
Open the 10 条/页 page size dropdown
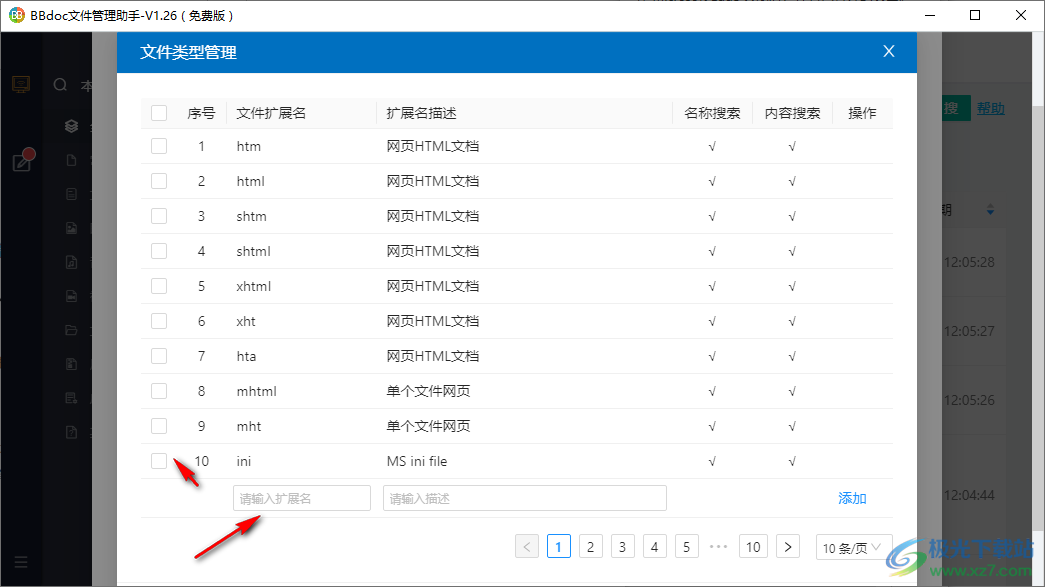(853, 547)
